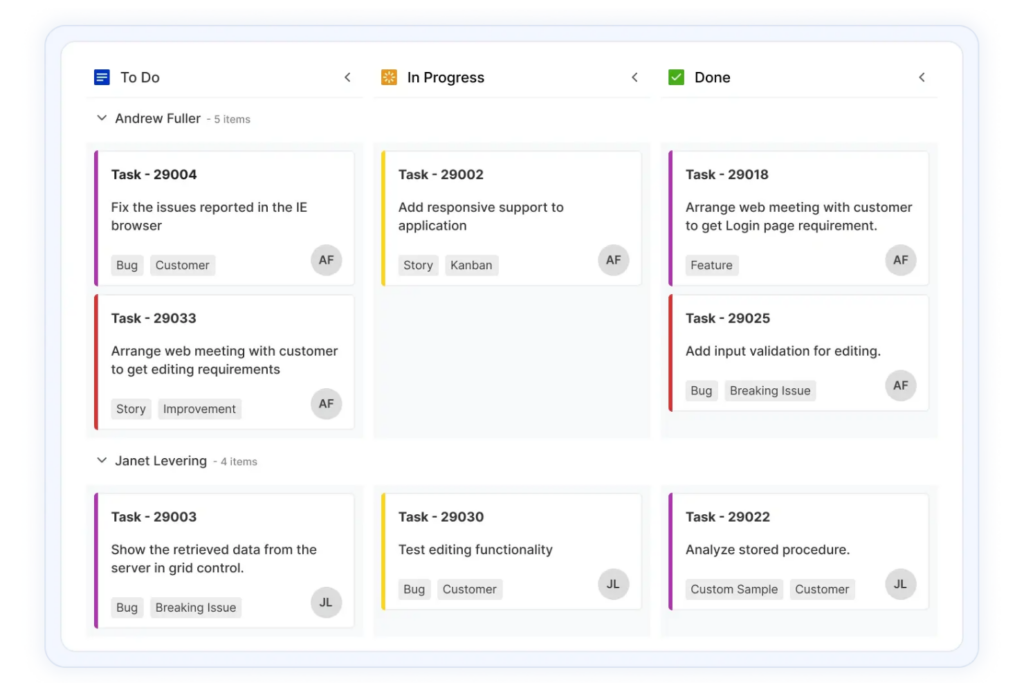Click the green Done checkmark icon
1024x683 pixels.
(x=676, y=78)
